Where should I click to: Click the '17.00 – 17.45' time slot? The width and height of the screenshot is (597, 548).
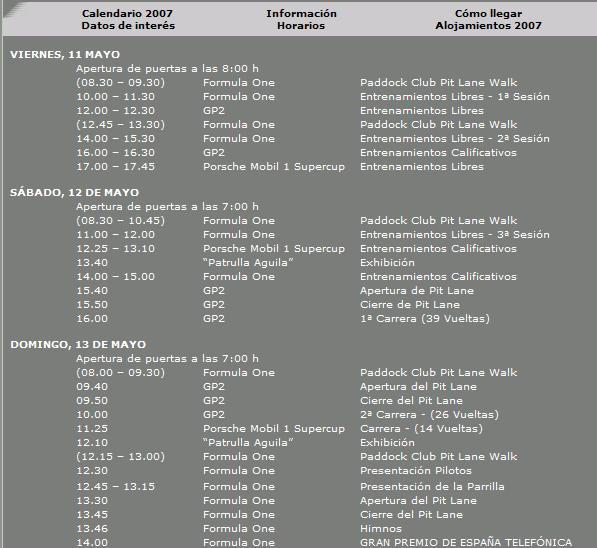coord(116,166)
